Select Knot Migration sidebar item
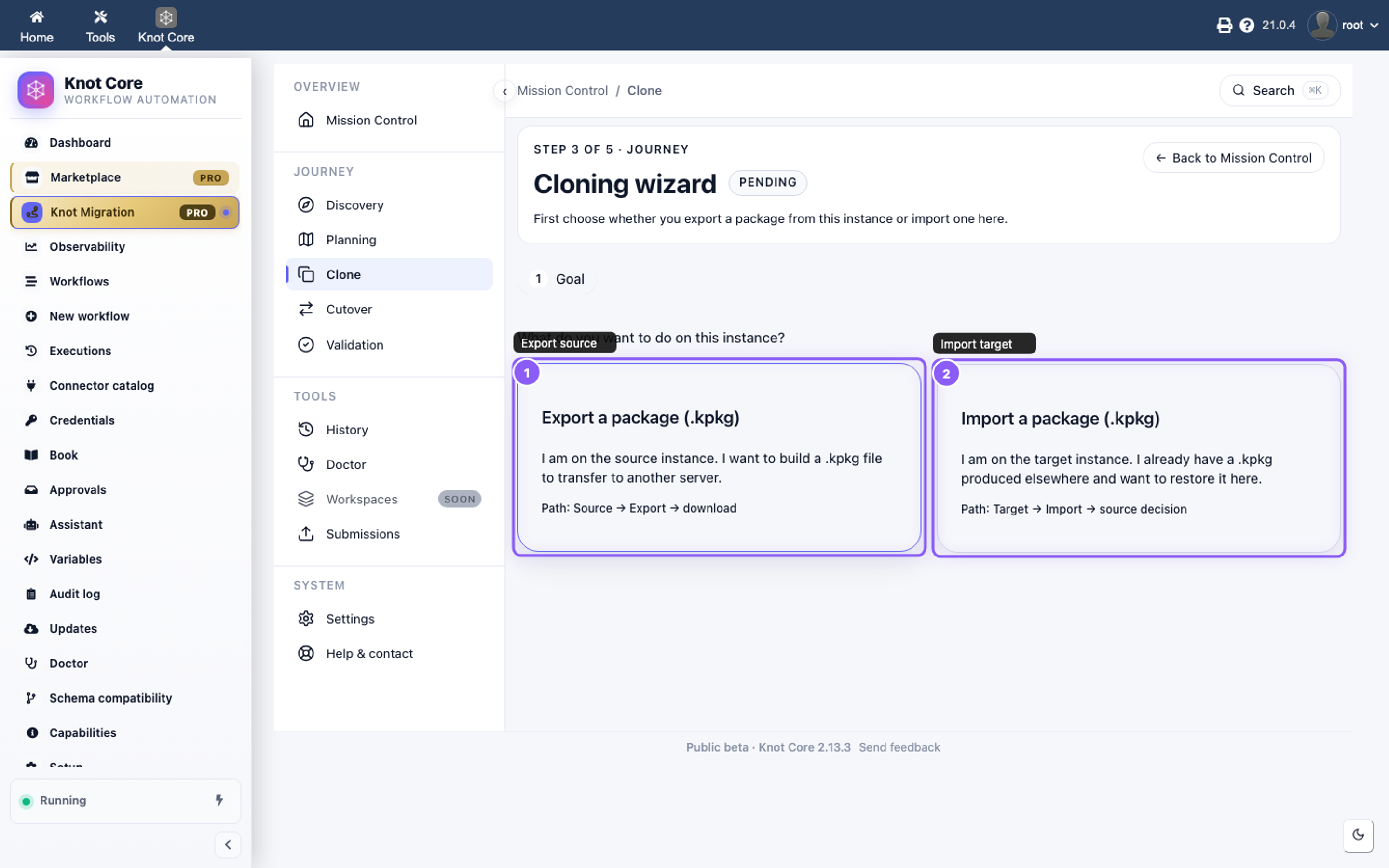This screenshot has height=868, width=1389. [125, 212]
